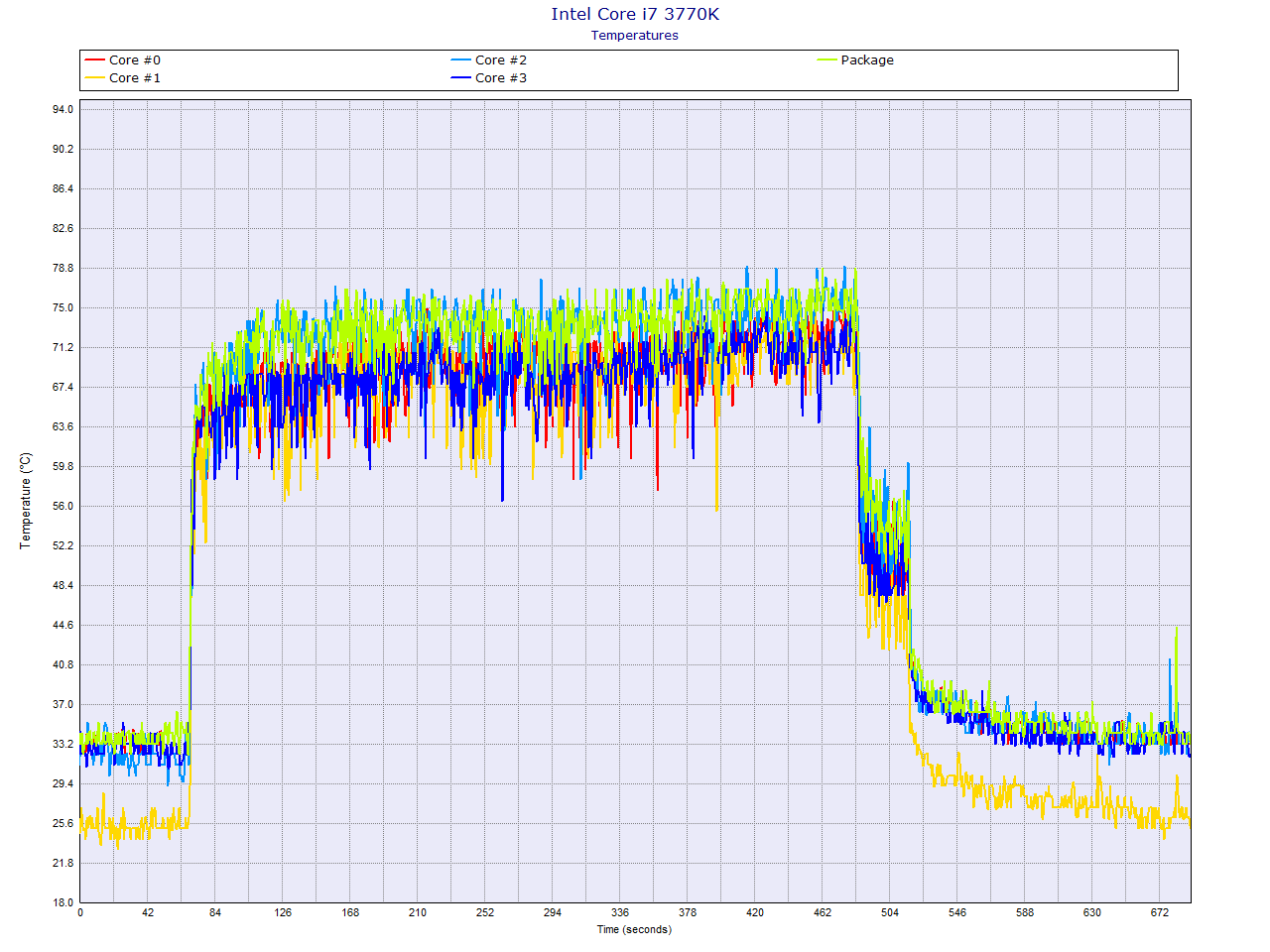Click the Core #3 legend label

501,78
